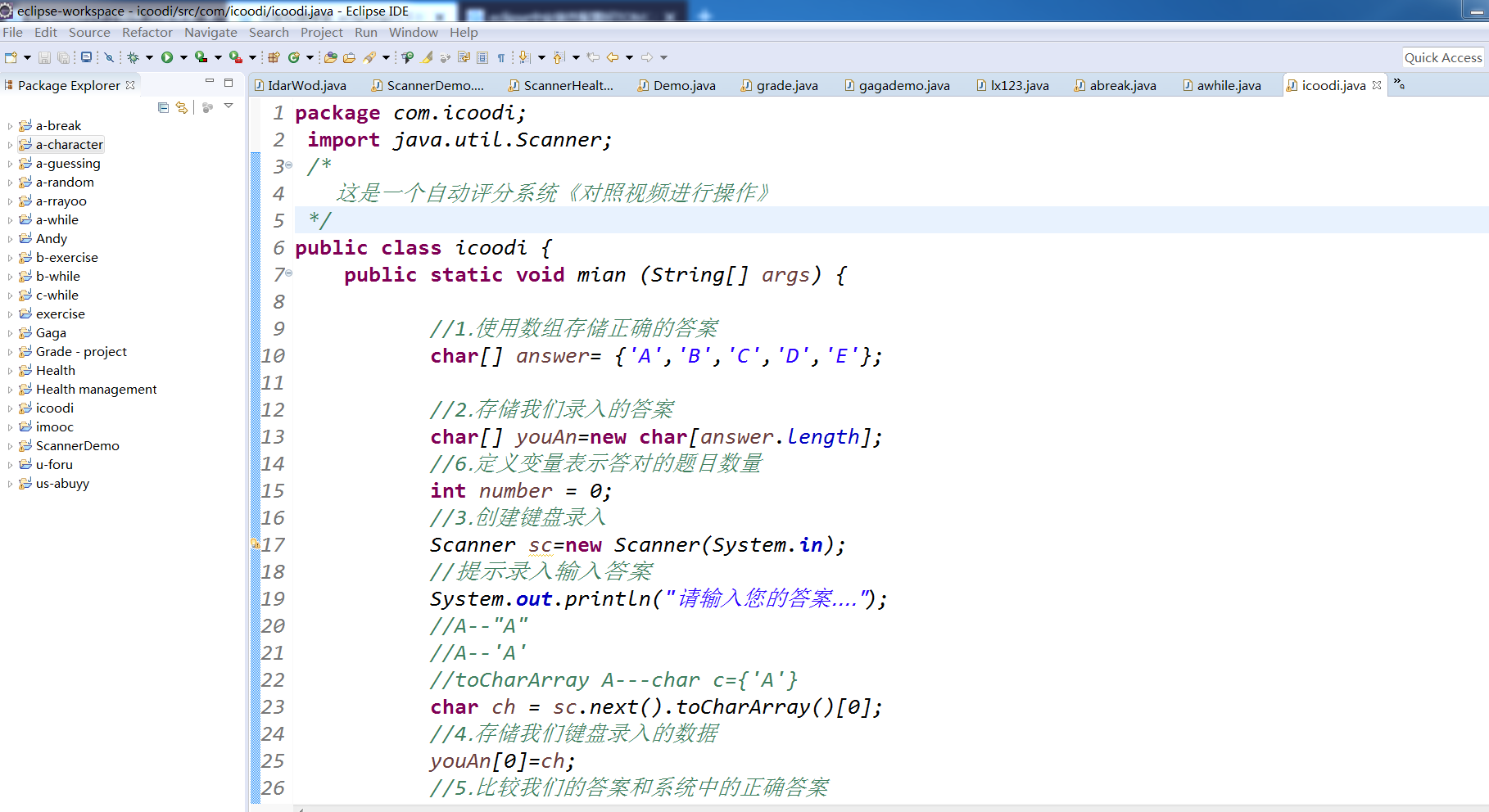Show hidden editor tabs list chevron
The image size is (1489, 812).
1399,84
